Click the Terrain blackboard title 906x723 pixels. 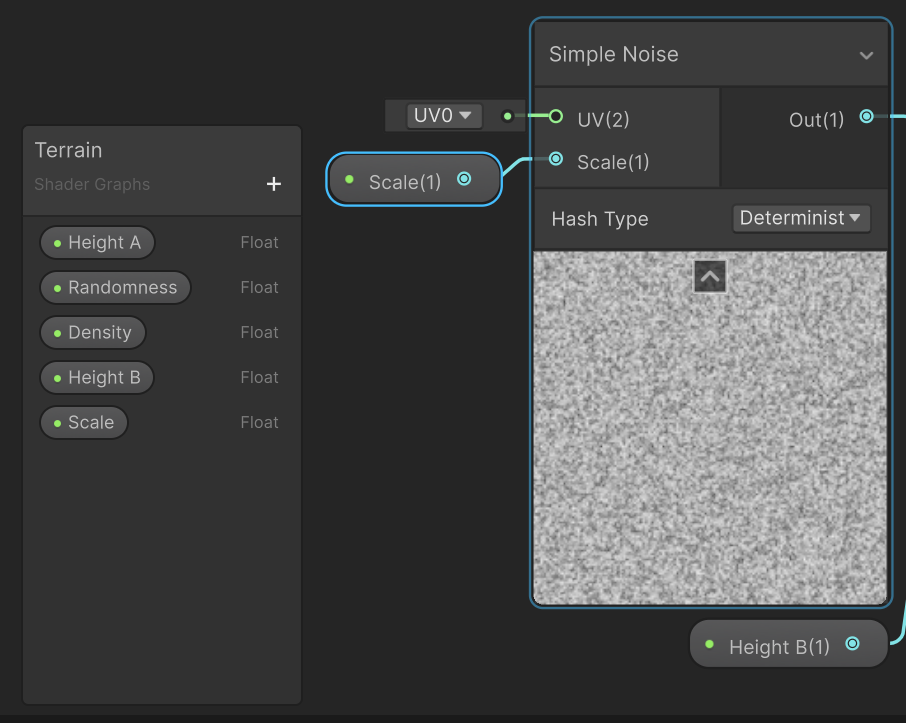click(x=68, y=150)
